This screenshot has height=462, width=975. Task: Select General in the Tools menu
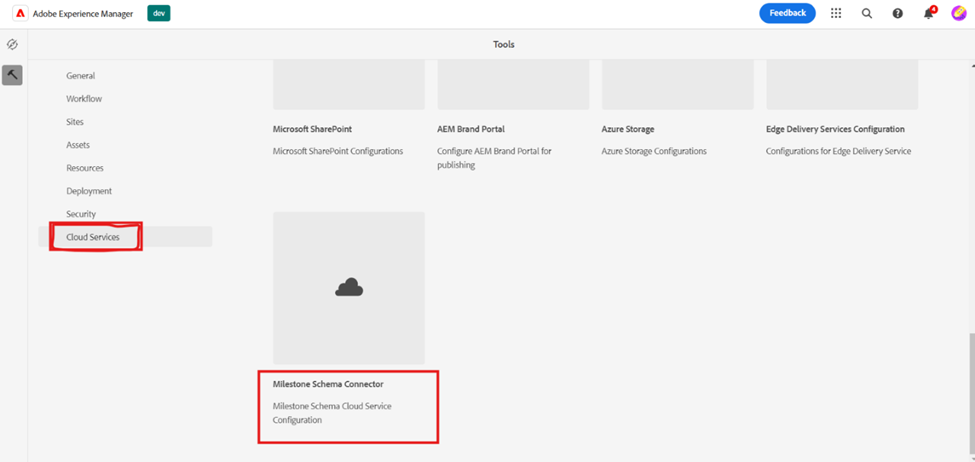[x=81, y=76]
